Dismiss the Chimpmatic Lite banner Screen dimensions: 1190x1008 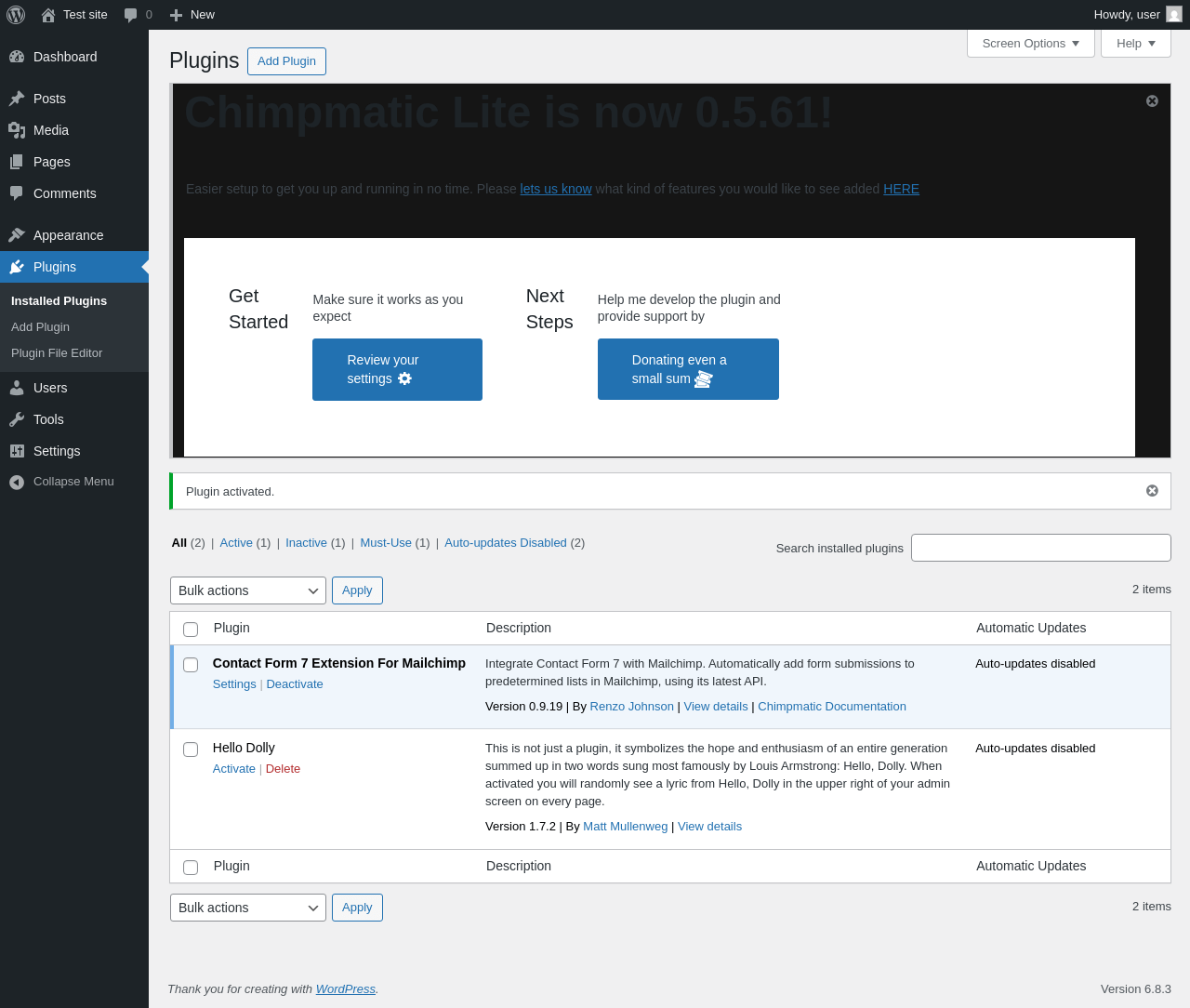tap(1152, 100)
